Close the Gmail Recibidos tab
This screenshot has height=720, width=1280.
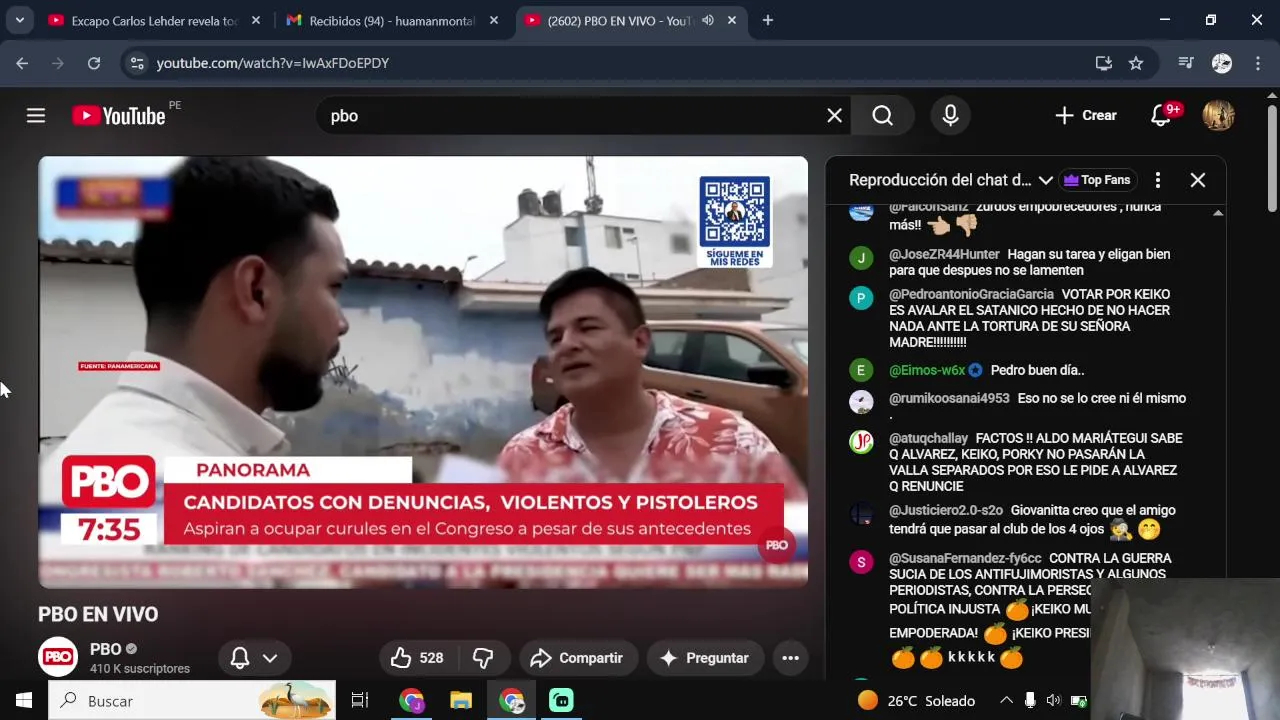coord(493,20)
